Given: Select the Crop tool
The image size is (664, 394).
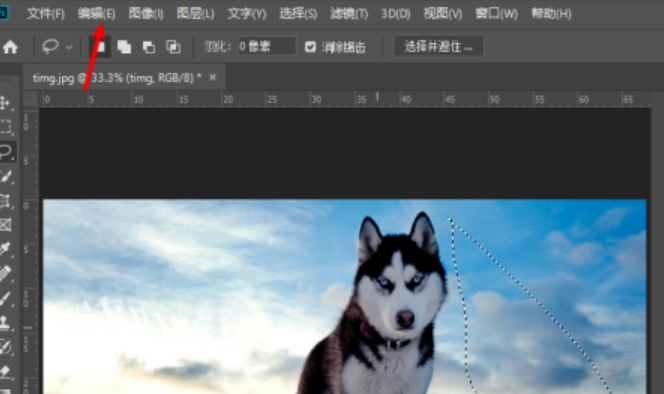Looking at the screenshot, I should tap(6, 200).
